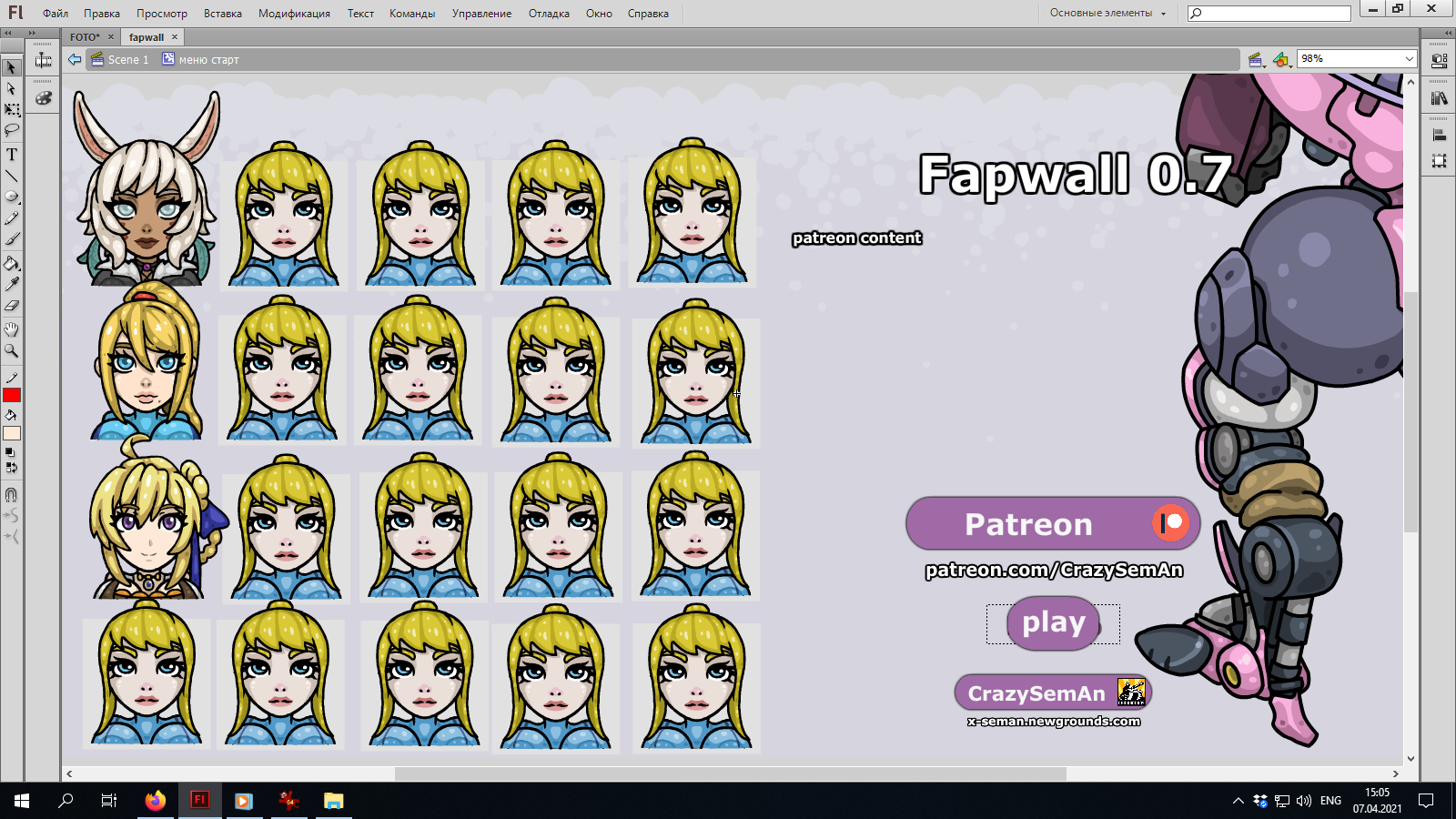Click the red stroke color swatch
1456x819 pixels.
coord(12,395)
